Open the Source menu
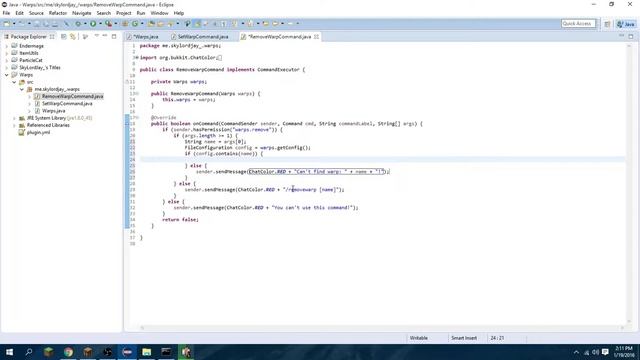 coord(36,13)
